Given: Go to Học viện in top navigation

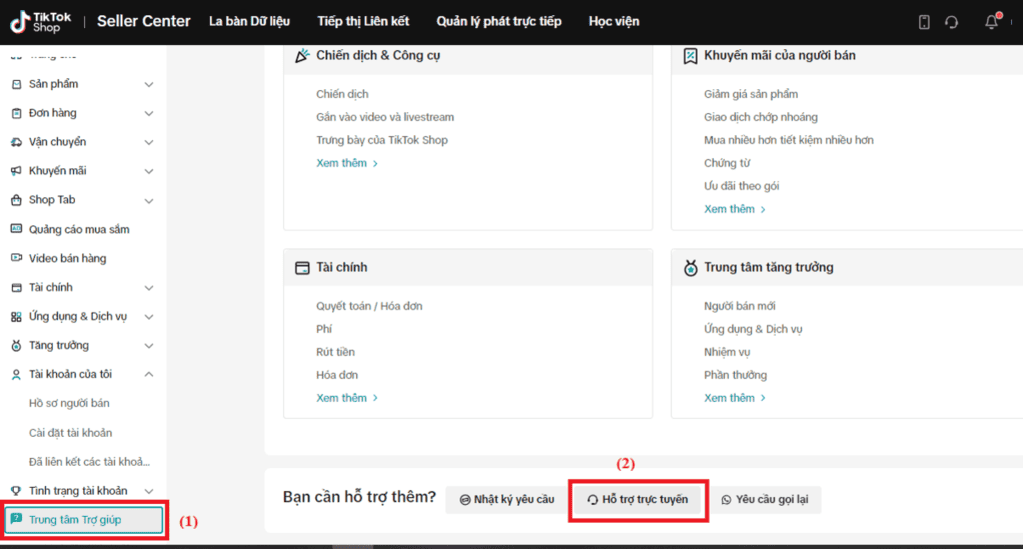Looking at the screenshot, I should coord(614,22).
